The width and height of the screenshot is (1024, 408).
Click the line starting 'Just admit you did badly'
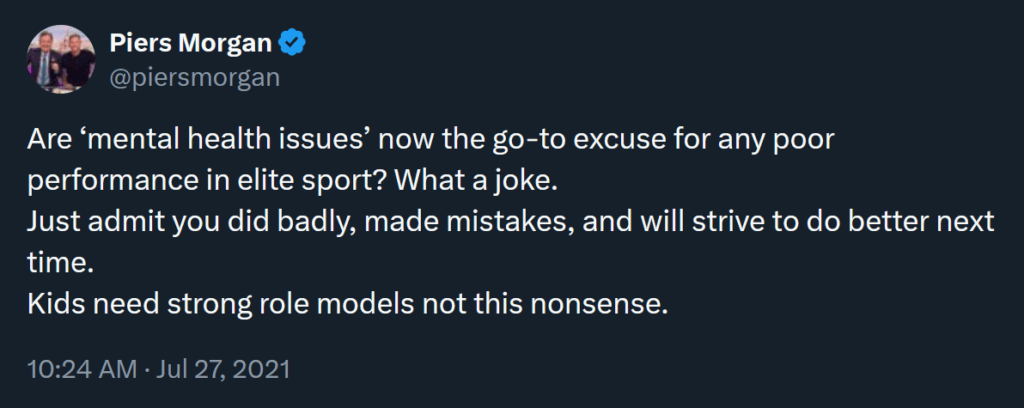(511, 223)
